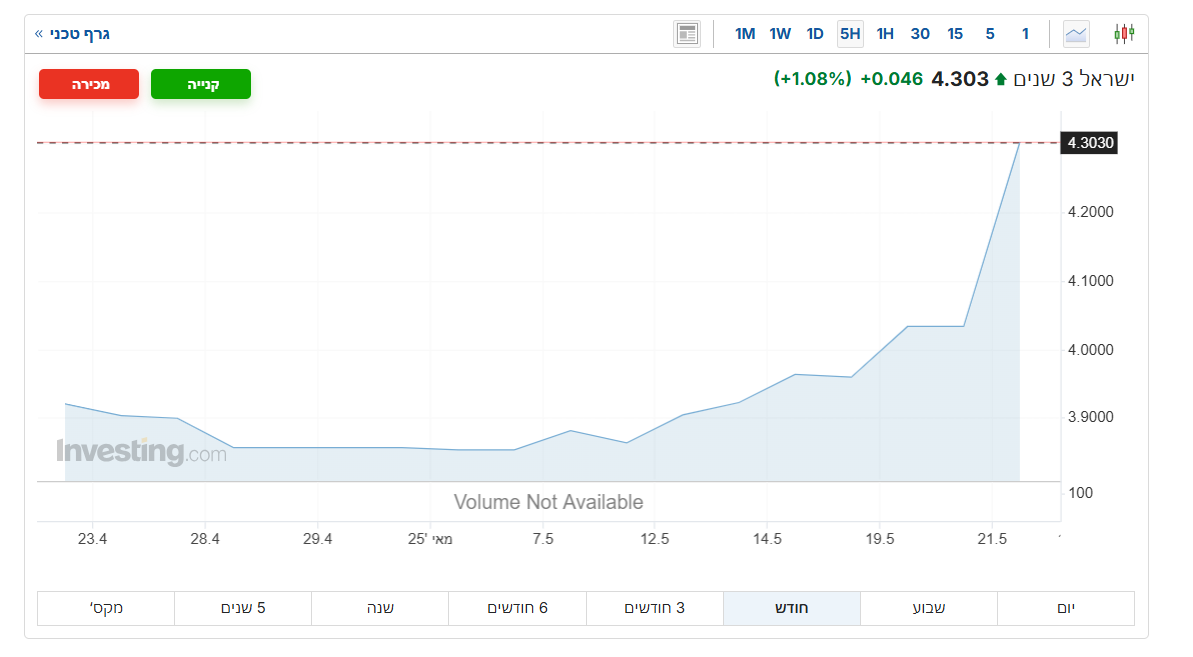
Task: Click the 4.3030 current price marker
Action: 1090,143
